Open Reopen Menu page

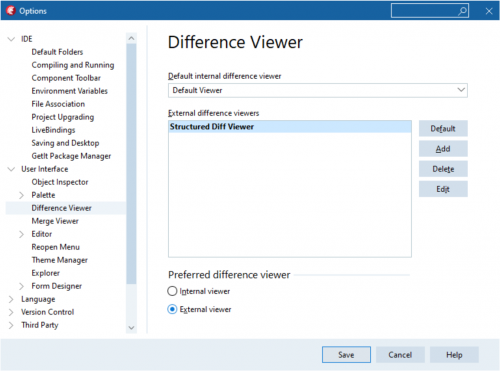(56, 247)
